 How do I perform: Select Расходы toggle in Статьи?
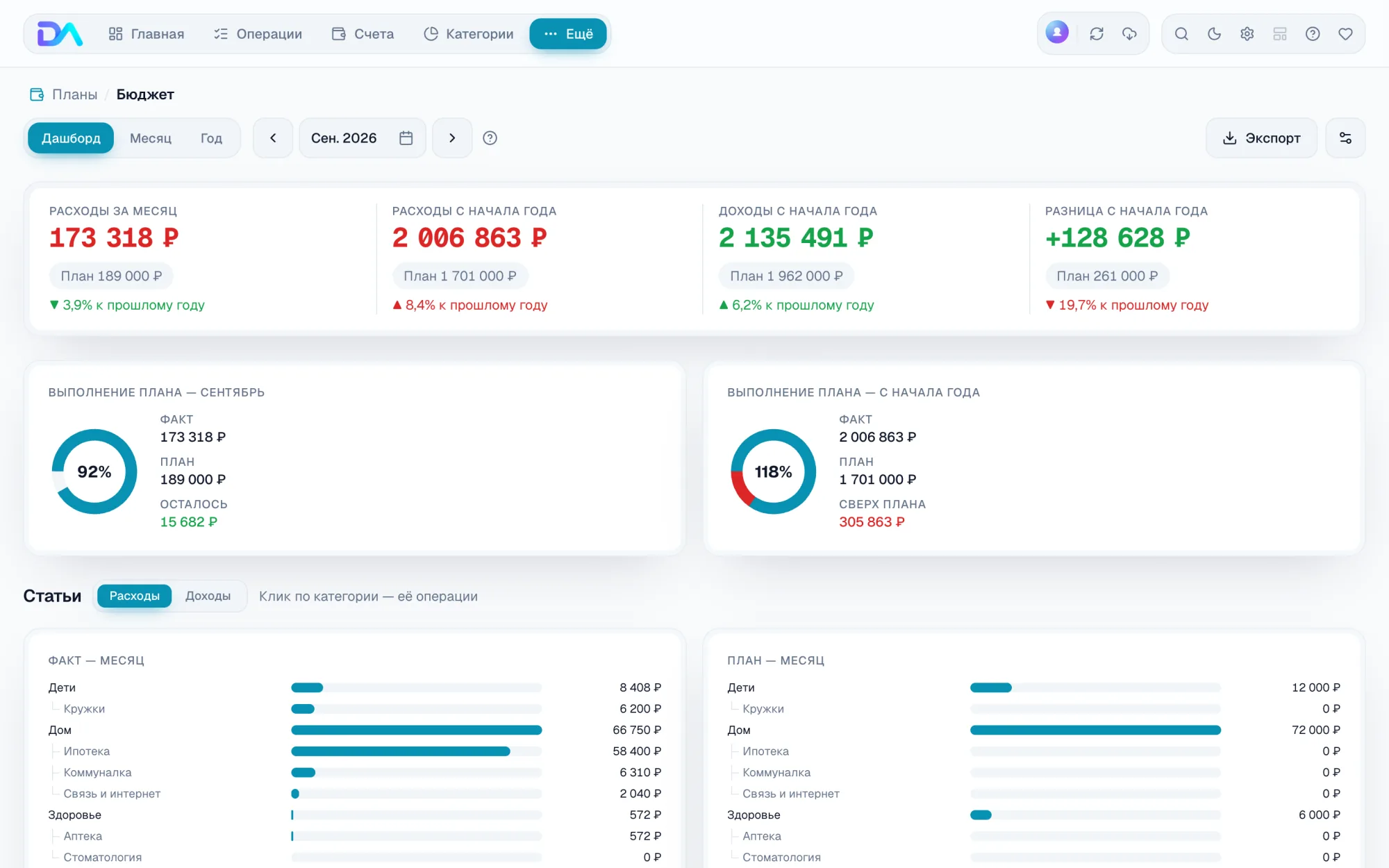pyautogui.click(x=135, y=596)
